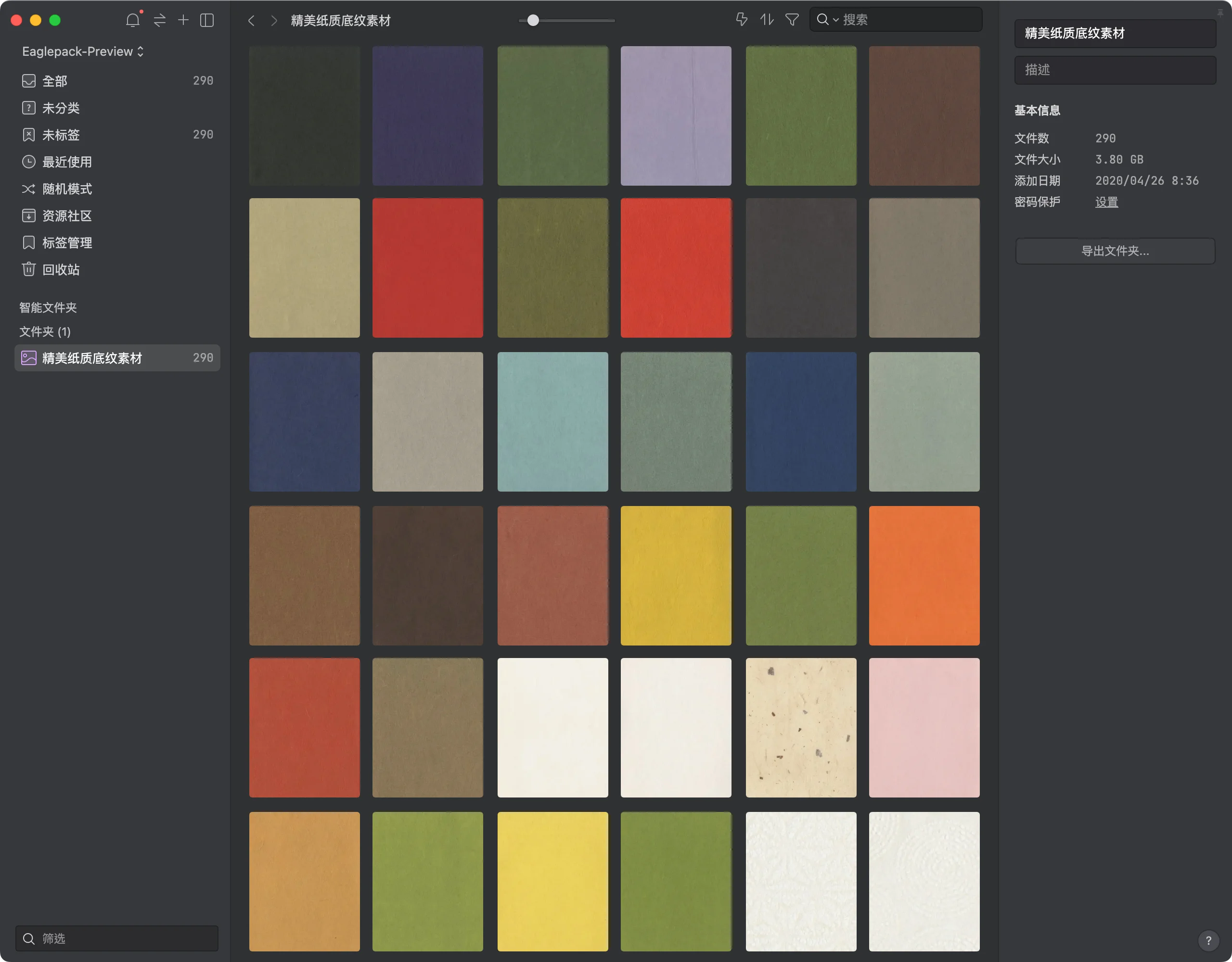Click the 标签管理 bookmark icon

pos(29,242)
